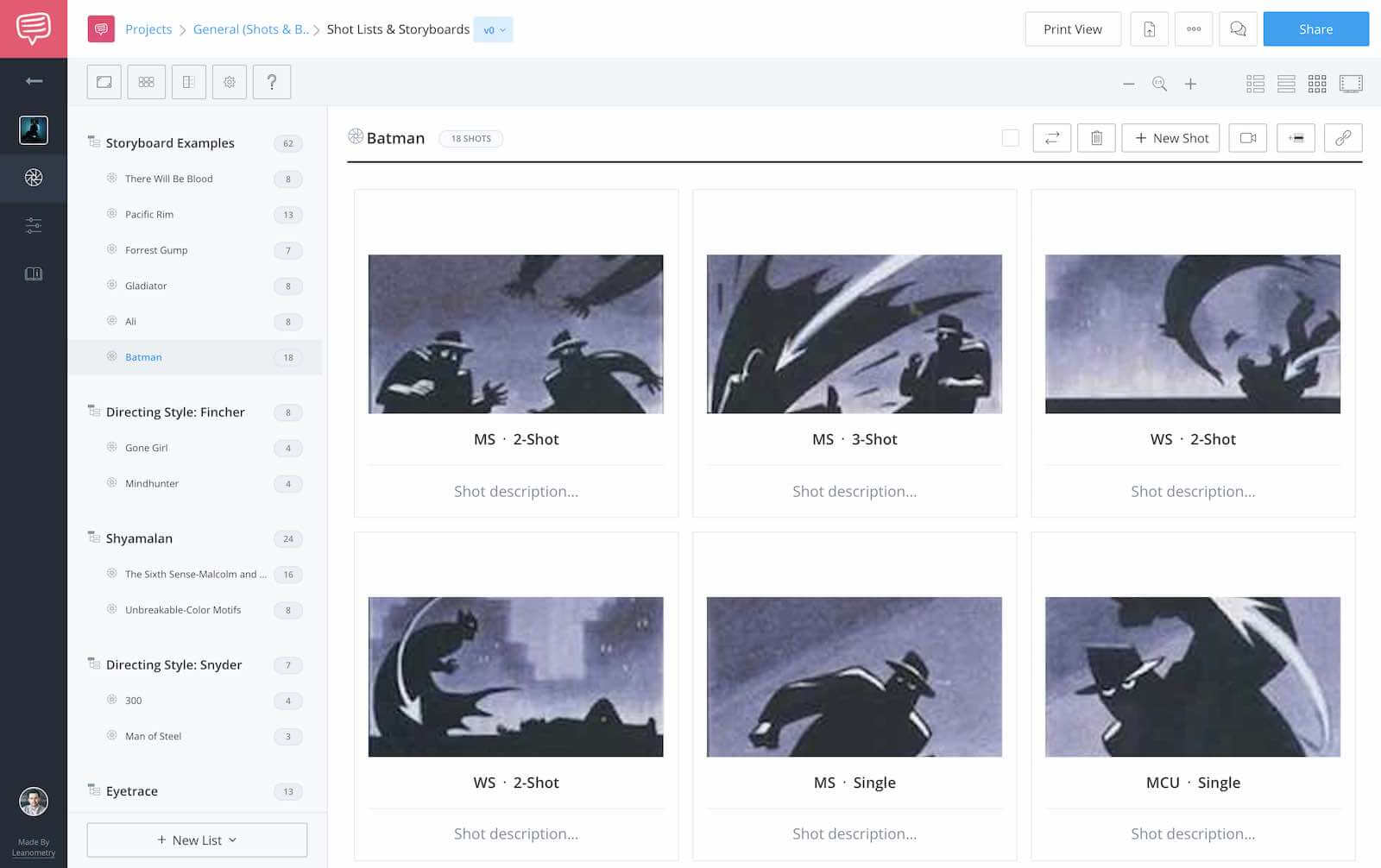Switch to compact rows view icon
The image size is (1381, 868).
[x=1286, y=84]
